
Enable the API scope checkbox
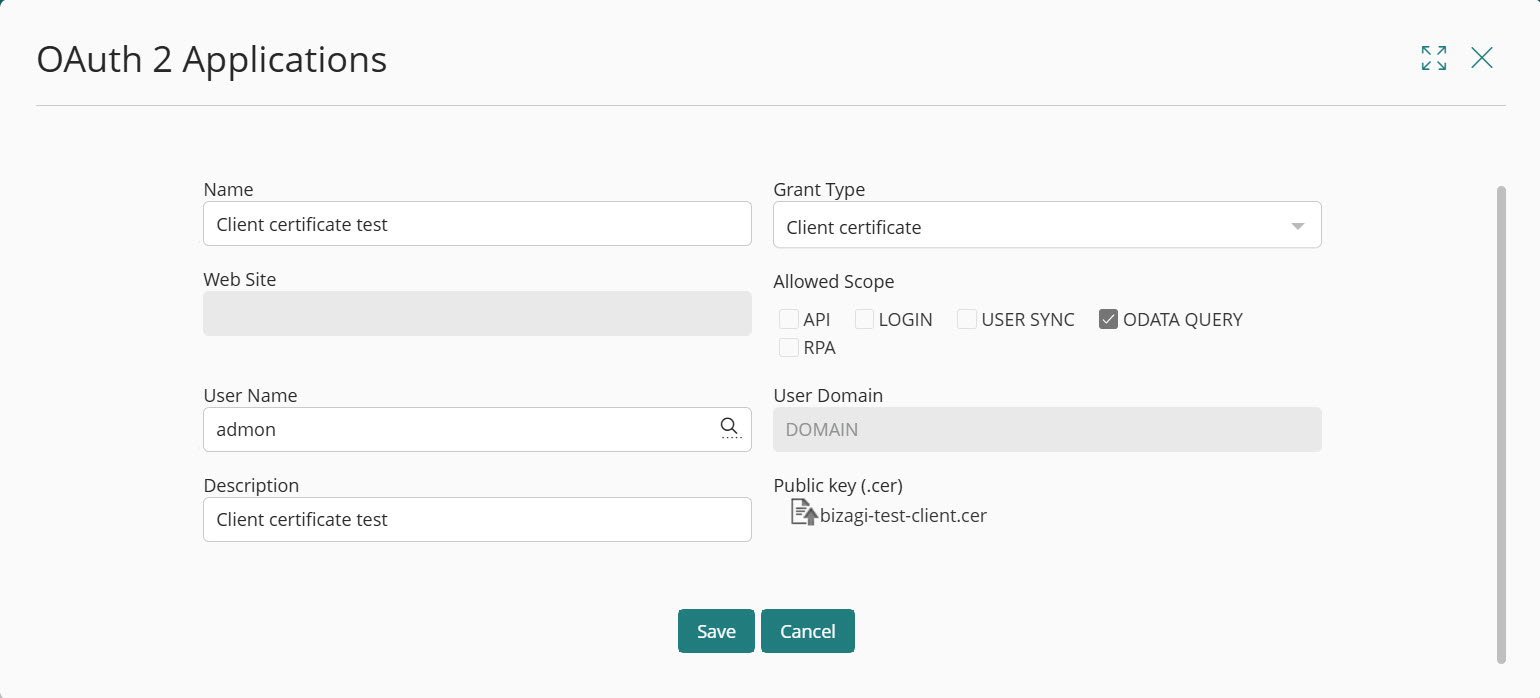789,318
